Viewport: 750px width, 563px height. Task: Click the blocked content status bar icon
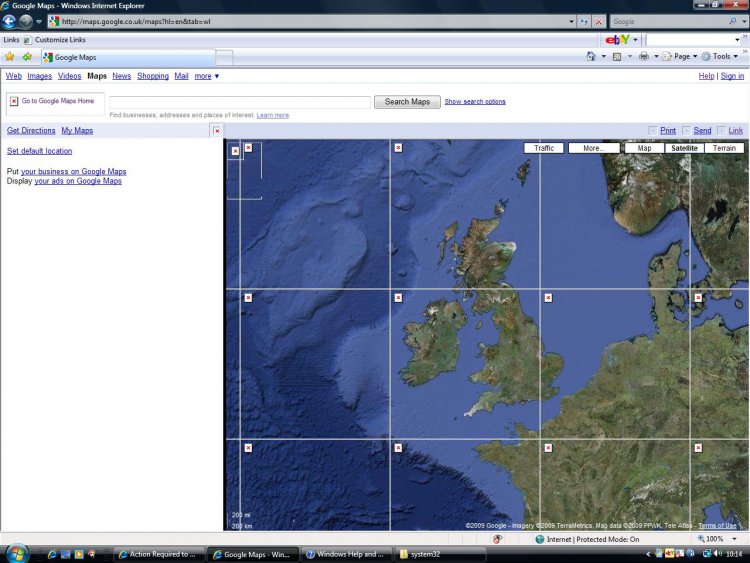click(497, 539)
